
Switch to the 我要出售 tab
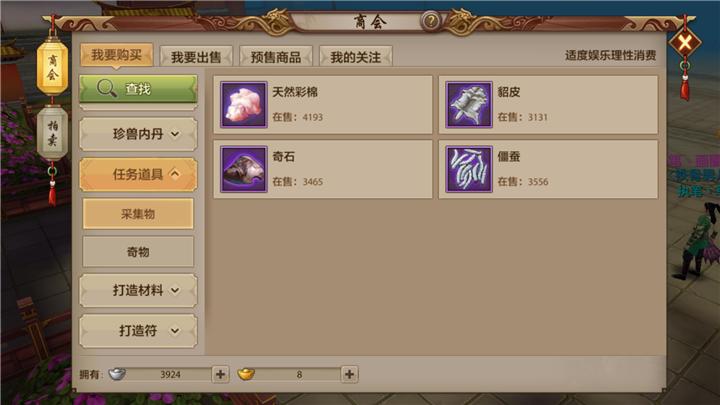196,57
